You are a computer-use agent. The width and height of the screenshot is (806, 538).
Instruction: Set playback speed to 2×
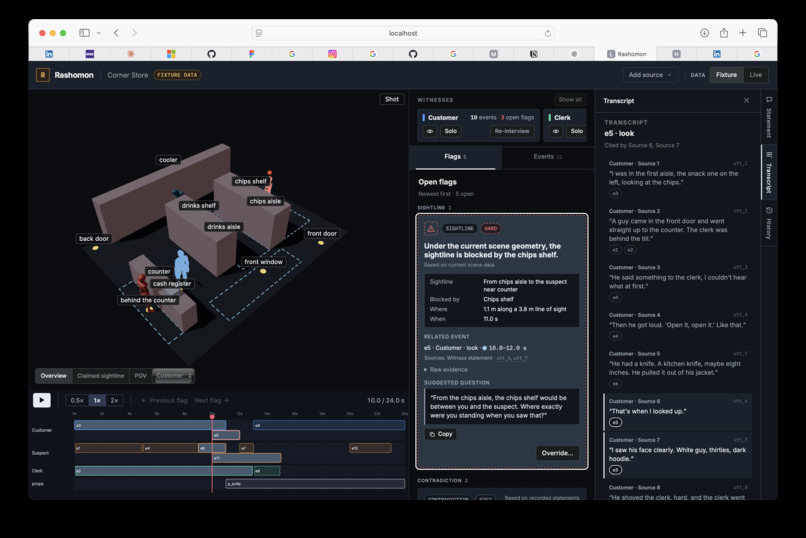point(114,401)
